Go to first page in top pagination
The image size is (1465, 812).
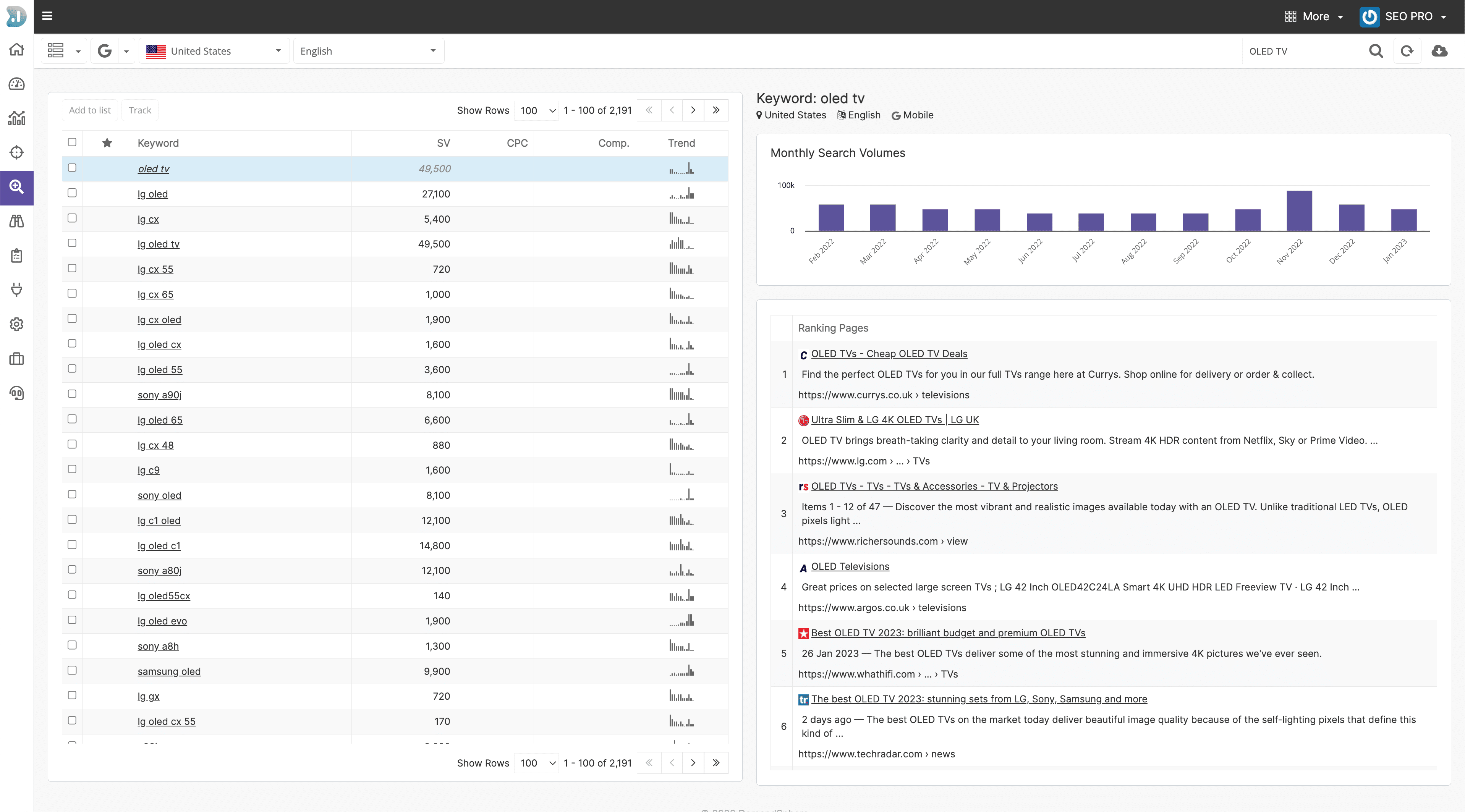[x=649, y=110]
